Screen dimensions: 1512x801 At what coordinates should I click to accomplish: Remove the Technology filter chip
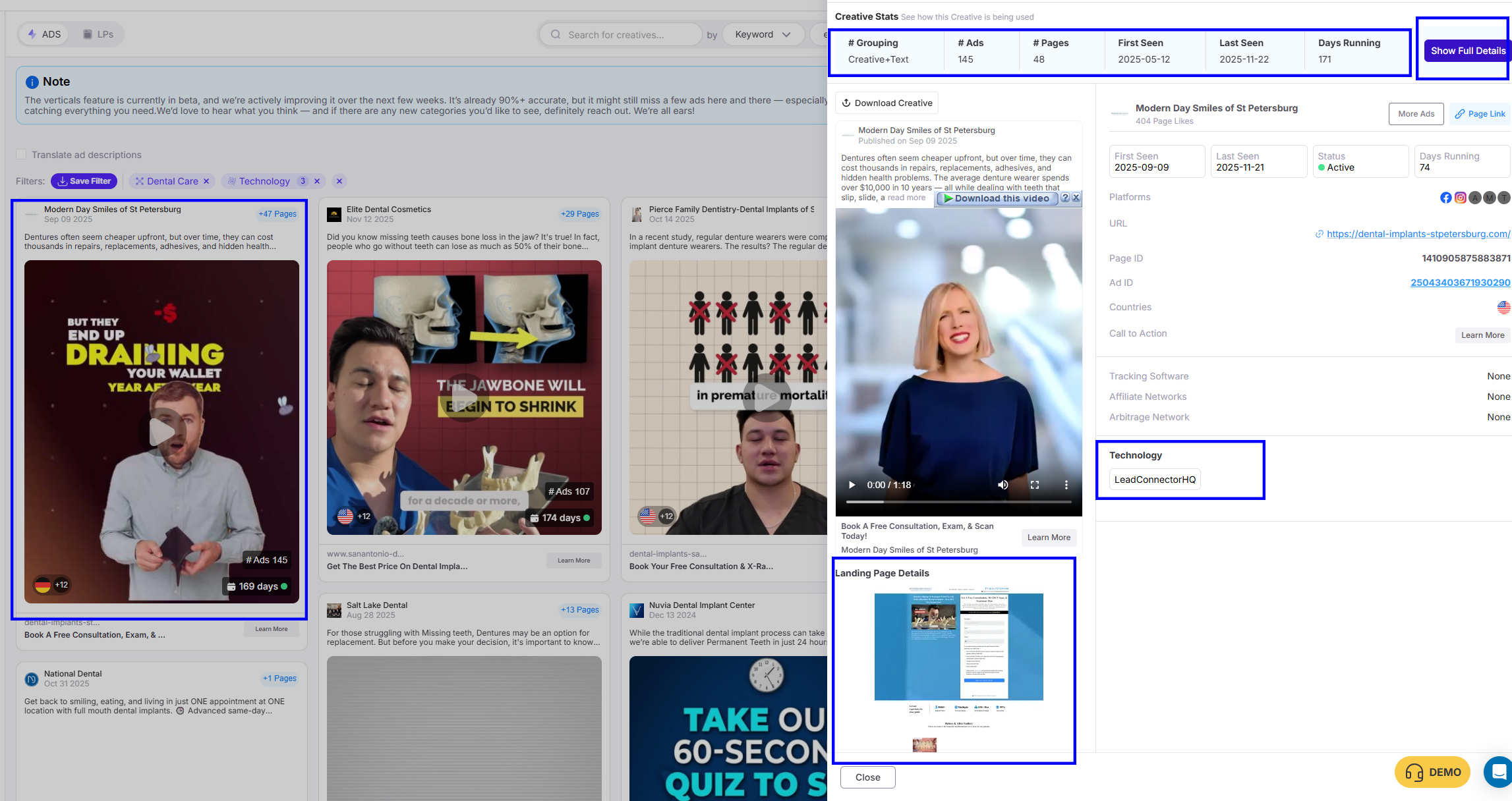[x=317, y=181]
